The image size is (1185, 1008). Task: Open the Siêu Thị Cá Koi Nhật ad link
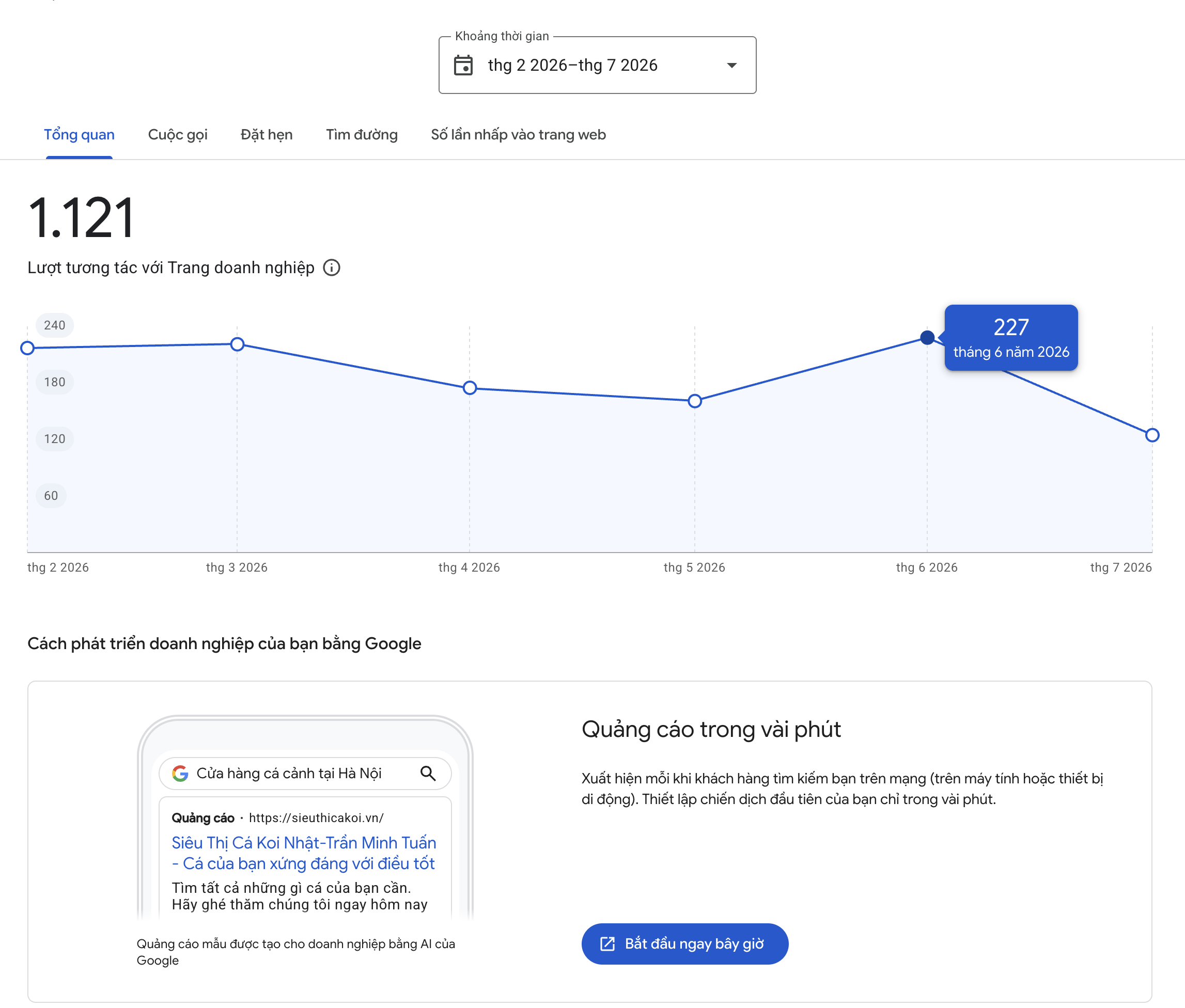(304, 853)
